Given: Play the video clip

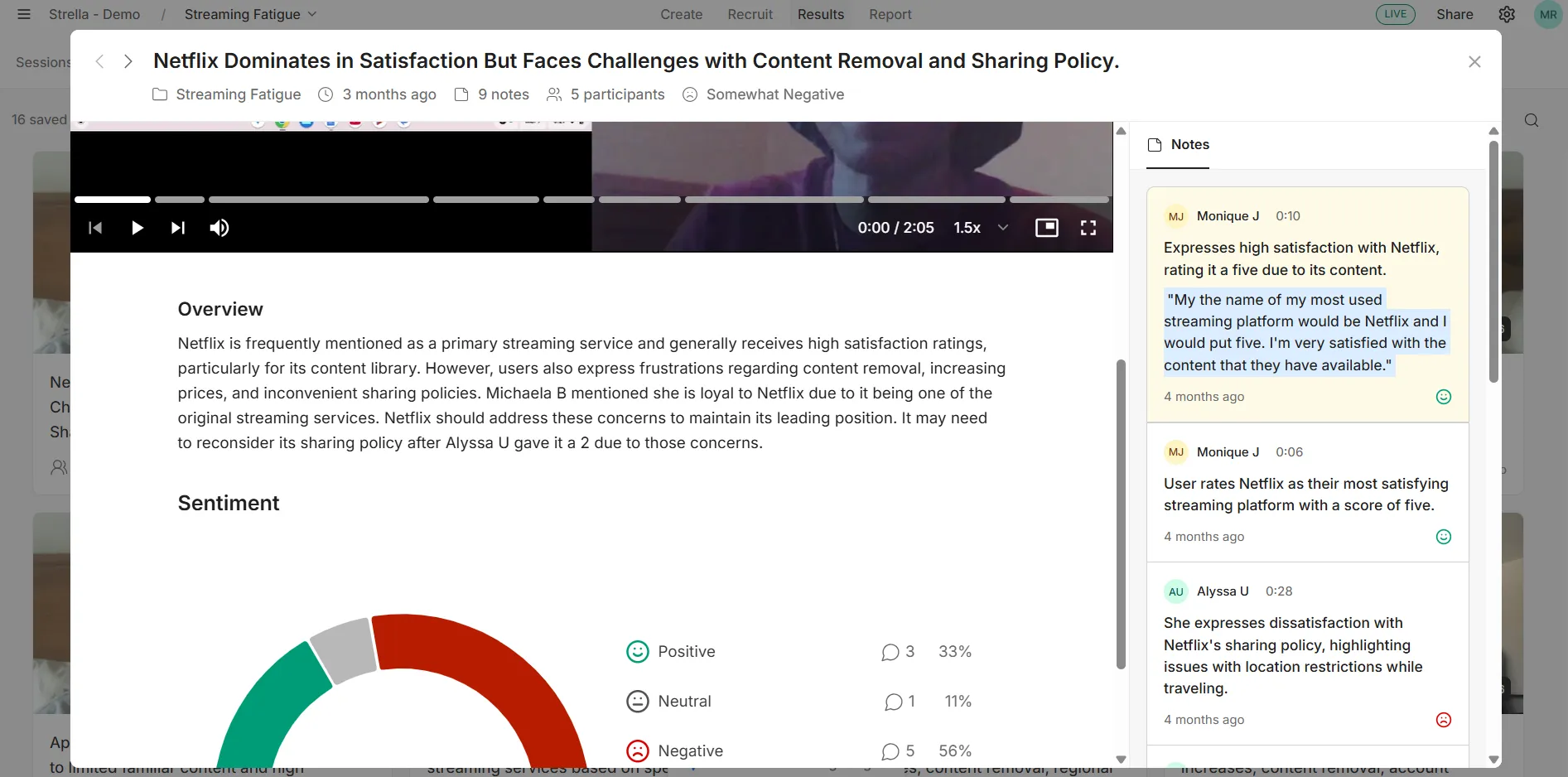Looking at the screenshot, I should pos(138,228).
